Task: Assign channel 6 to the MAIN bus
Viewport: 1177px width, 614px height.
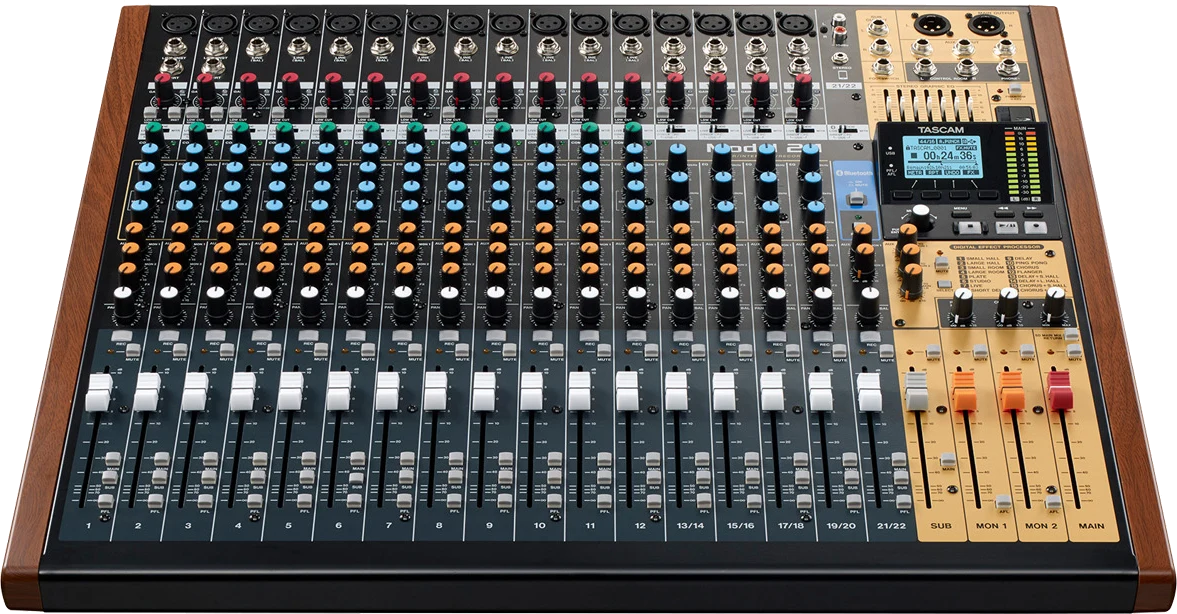Action: 357,459
